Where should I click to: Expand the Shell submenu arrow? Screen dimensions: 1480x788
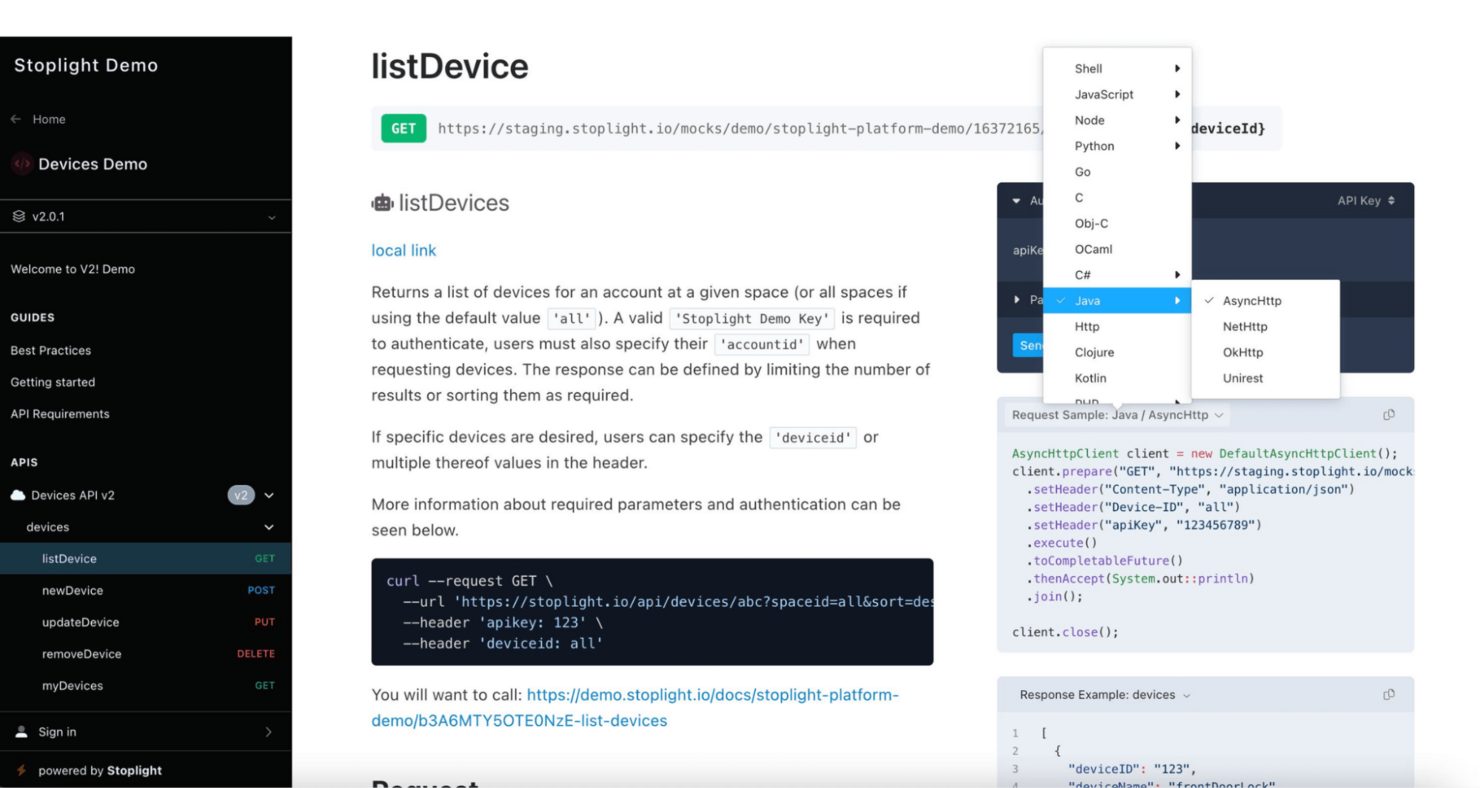1177,69
